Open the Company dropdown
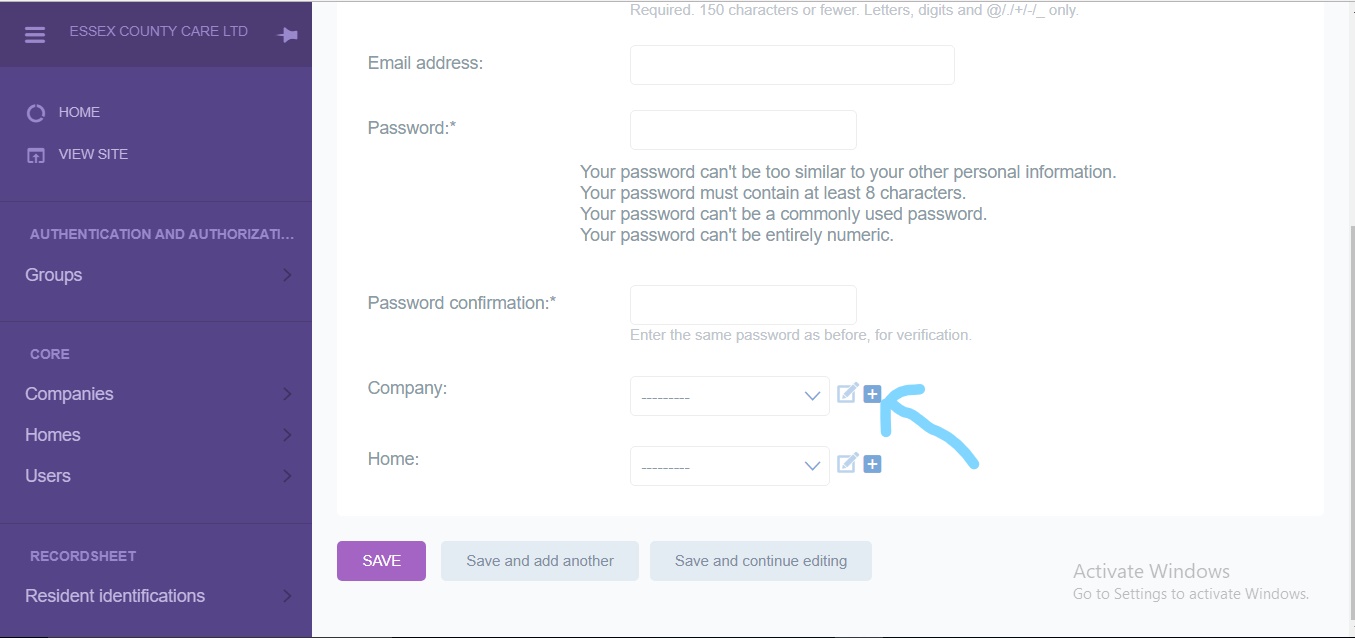The width and height of the screenshot is (1355, 638). [x=729, y=396]
